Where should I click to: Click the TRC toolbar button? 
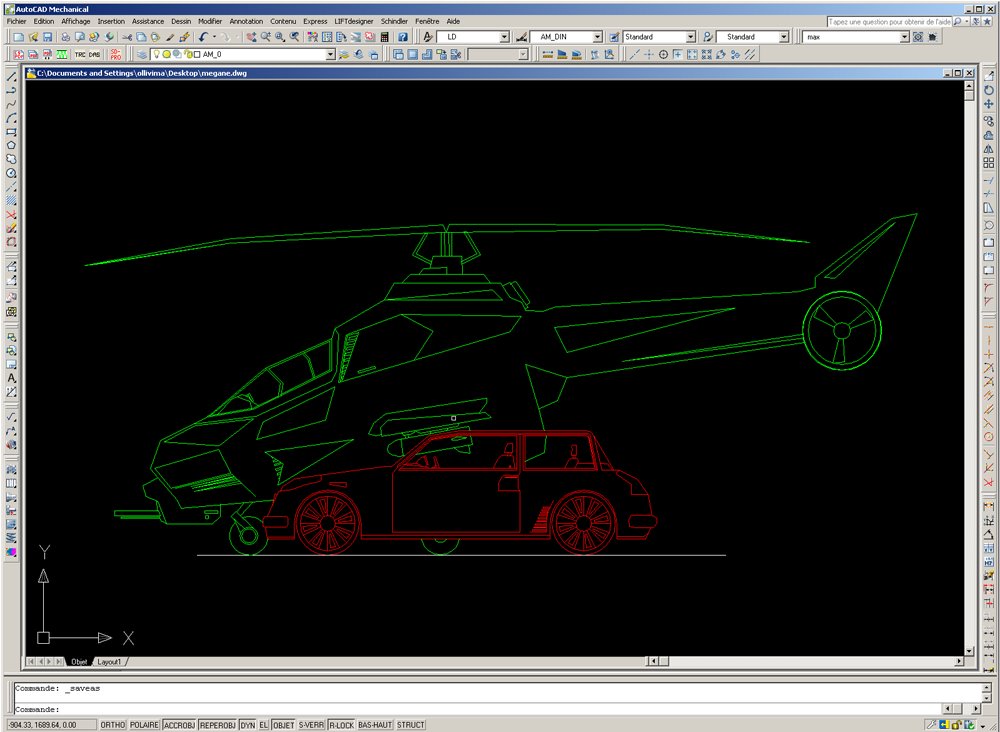pos(80,55)
